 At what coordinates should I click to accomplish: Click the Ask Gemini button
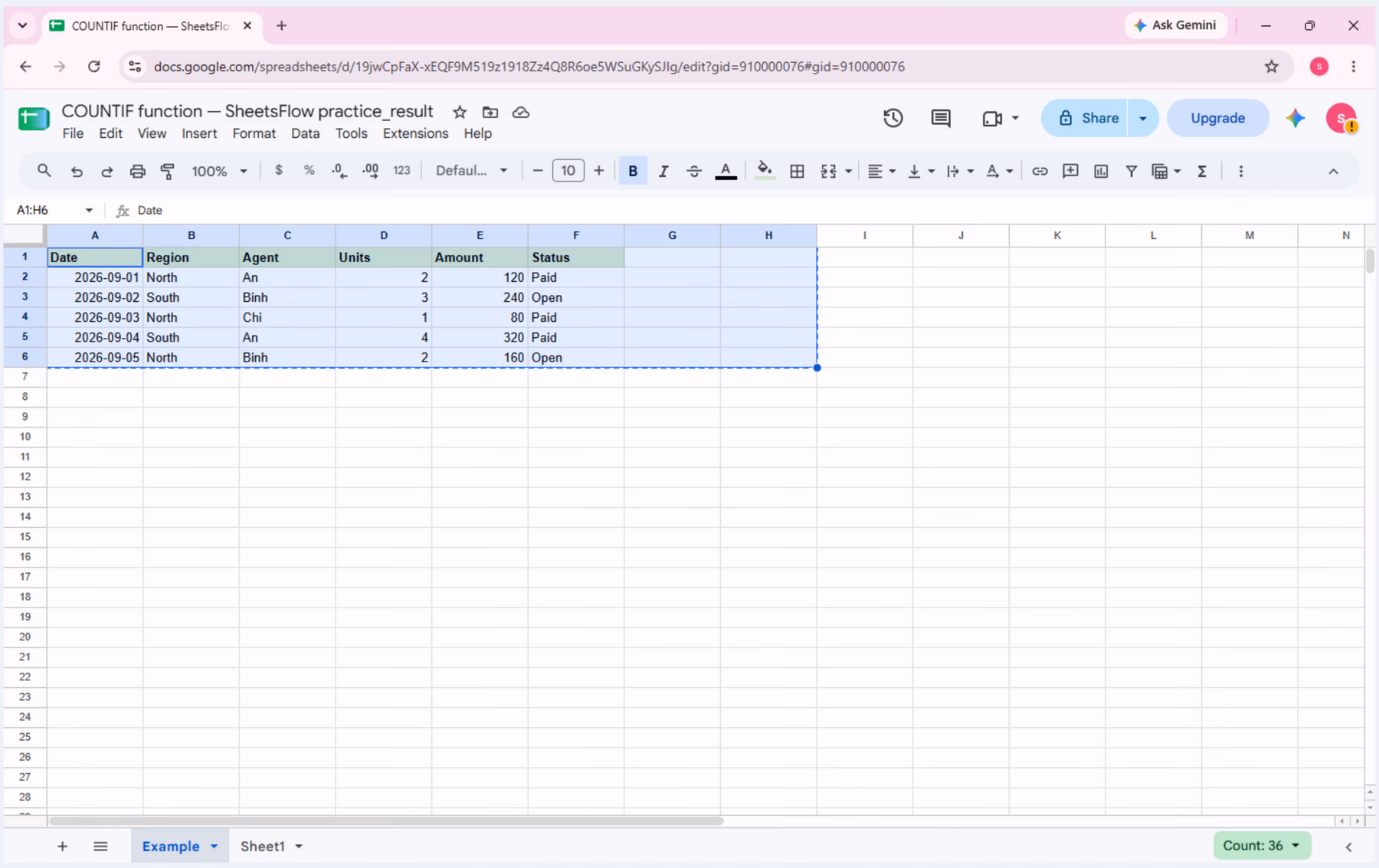(x=1175, y=25)
